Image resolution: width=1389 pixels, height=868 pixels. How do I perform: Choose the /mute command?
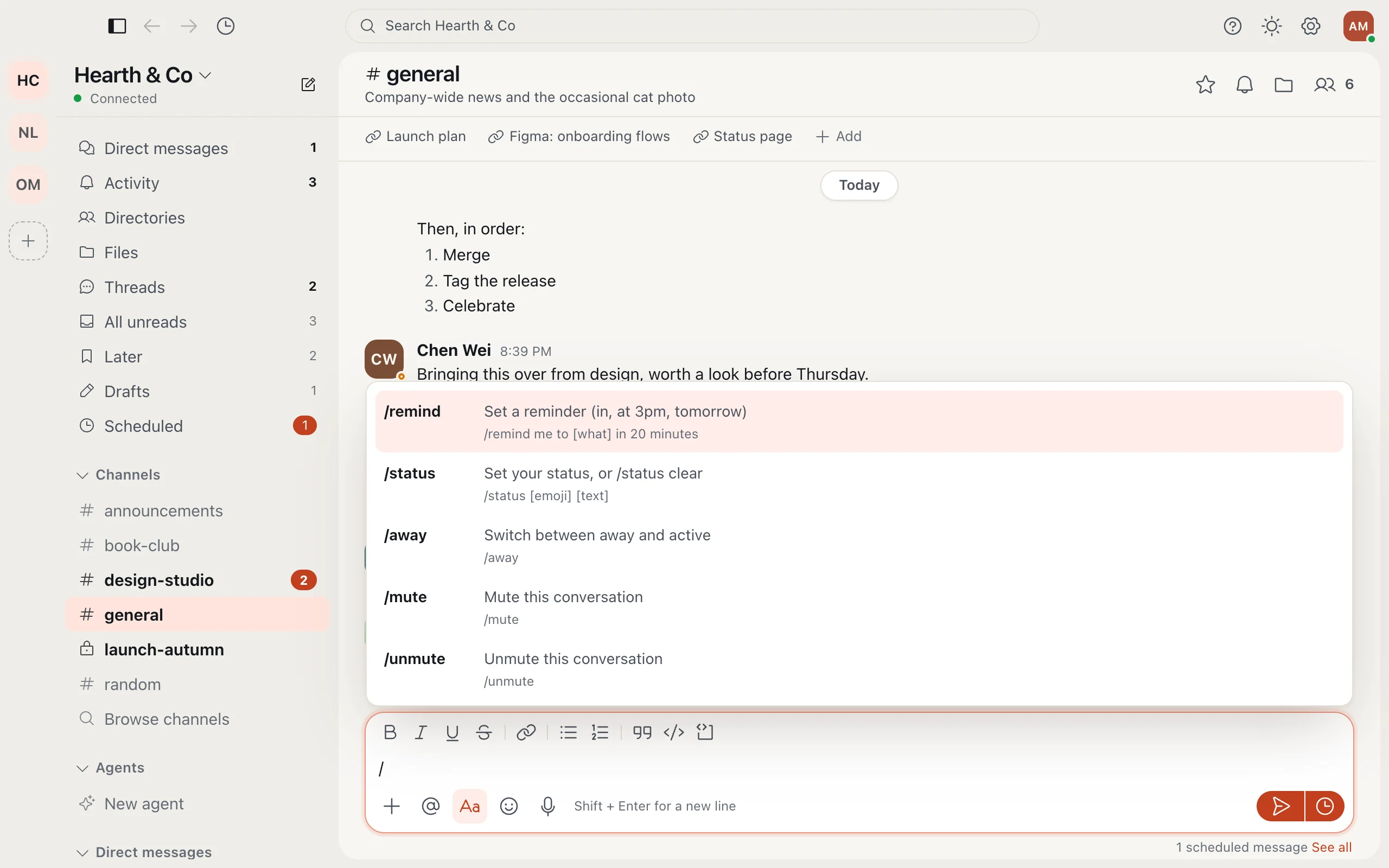tap(859, 608)
